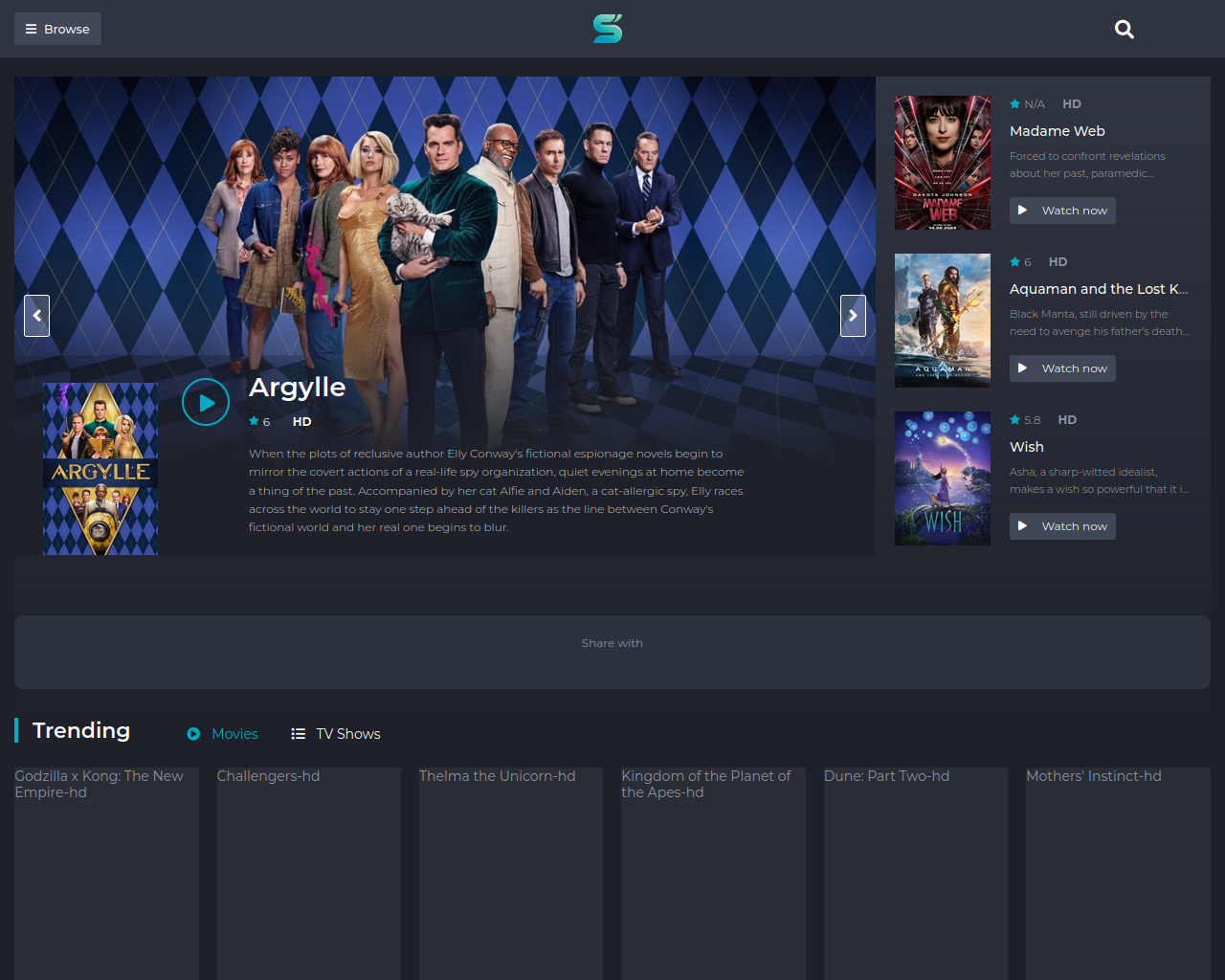
Task: Open the Aquaman poster thumbnail
Action: point(943,321)
